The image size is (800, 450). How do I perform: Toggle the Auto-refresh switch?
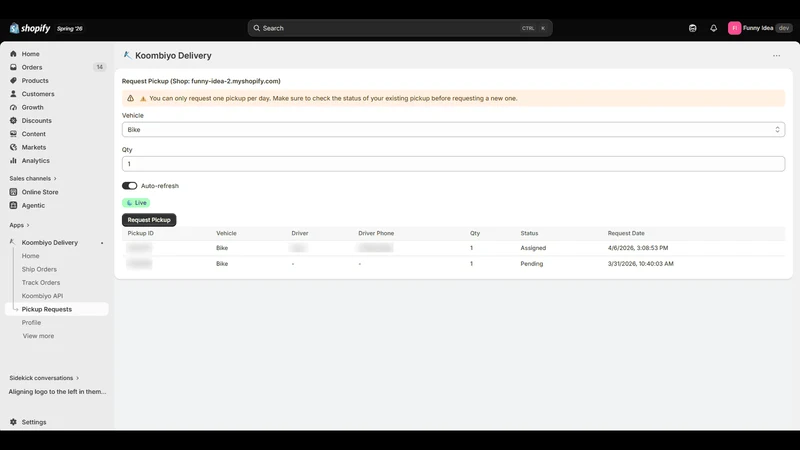click(129, 186)
